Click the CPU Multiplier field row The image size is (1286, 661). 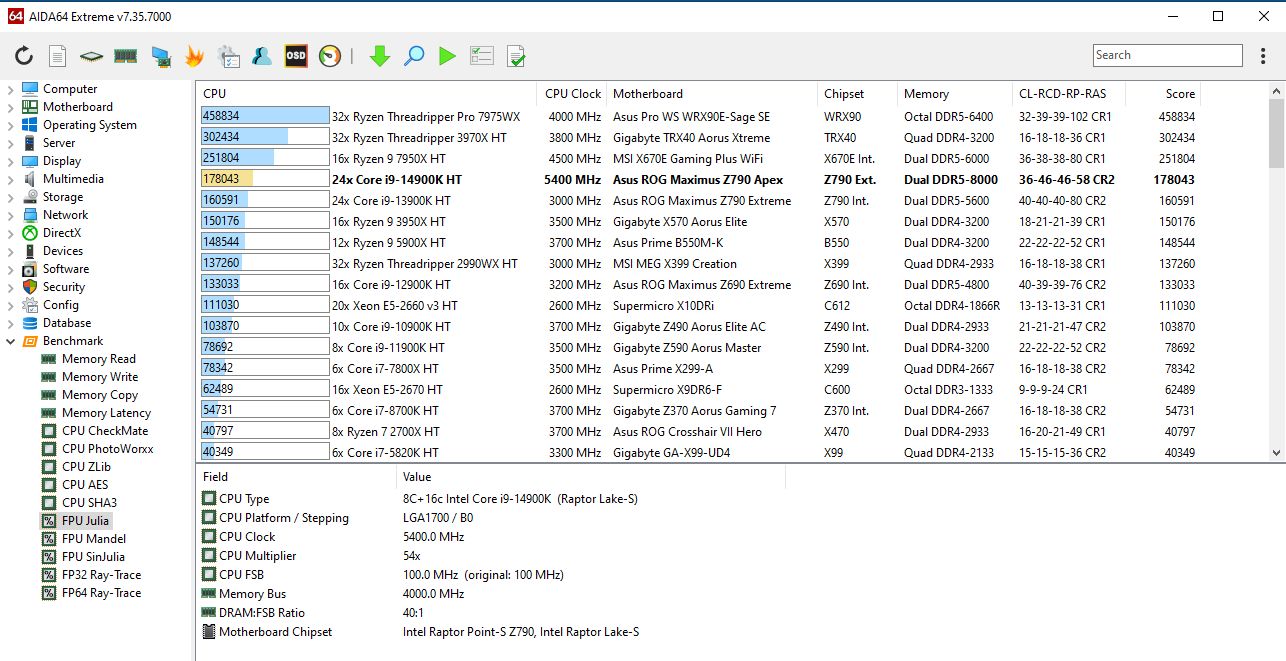coord(490,556)
